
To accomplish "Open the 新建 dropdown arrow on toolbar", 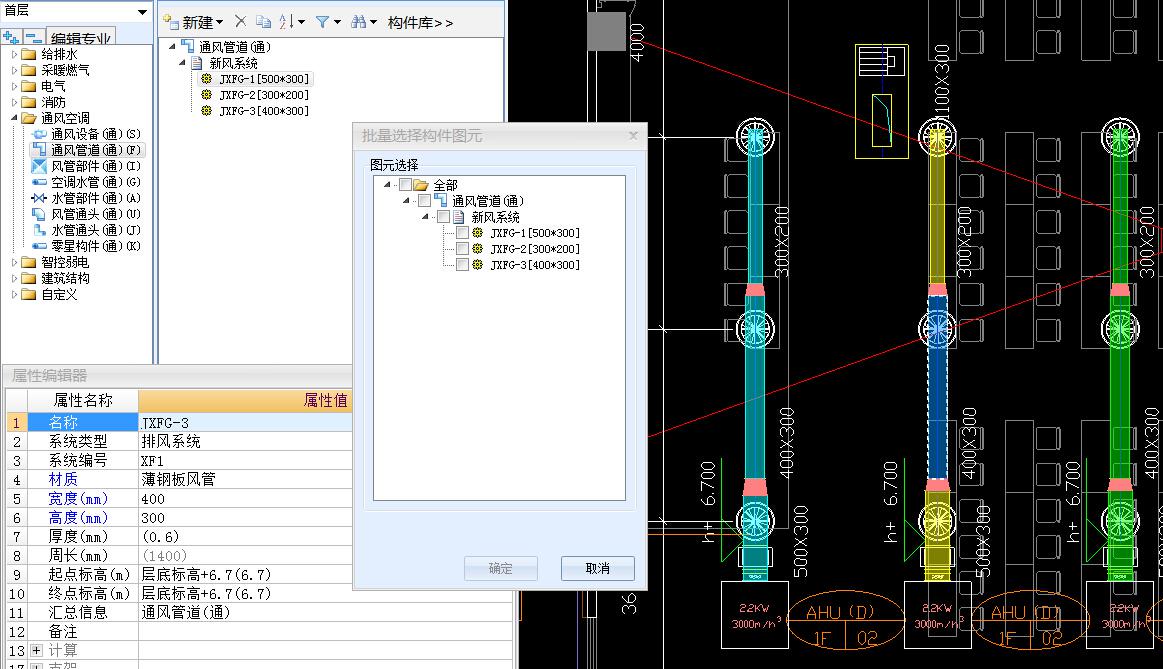I will coord(222,20).
